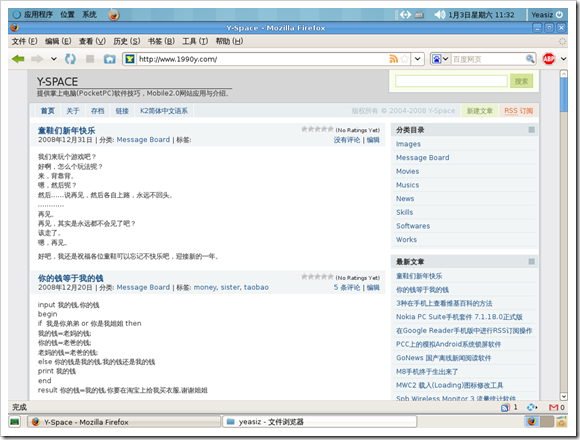Open the Movies category
580x440 pixels.
pos(407,171)
